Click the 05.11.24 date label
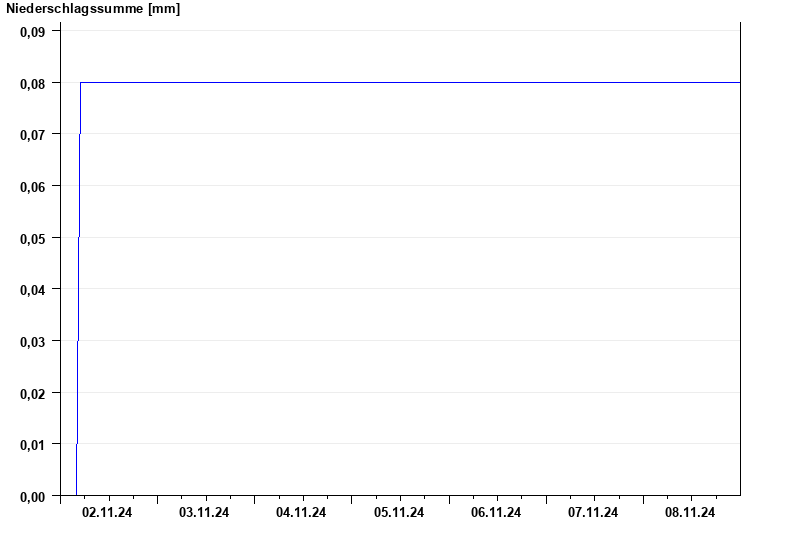The image size is (800, 550). (x=399, y=513)
